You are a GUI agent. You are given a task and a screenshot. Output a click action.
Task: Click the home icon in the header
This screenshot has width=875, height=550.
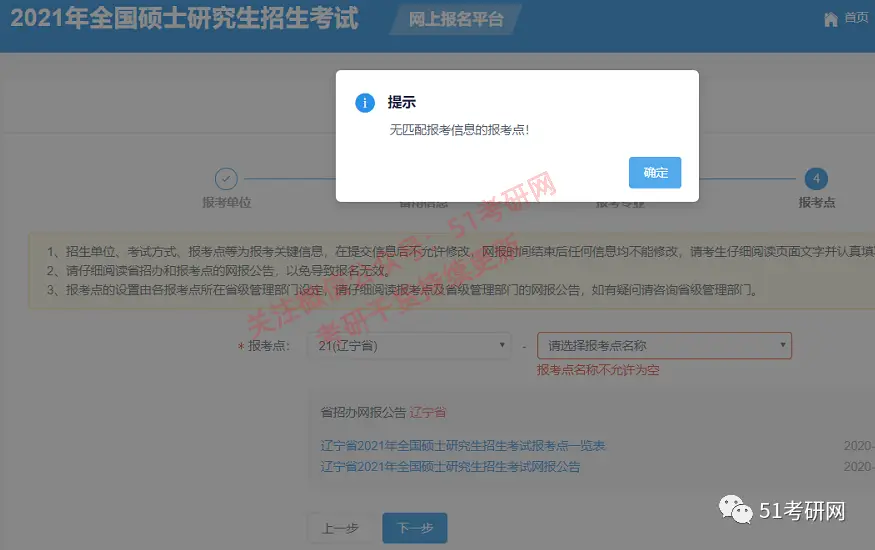831,20
